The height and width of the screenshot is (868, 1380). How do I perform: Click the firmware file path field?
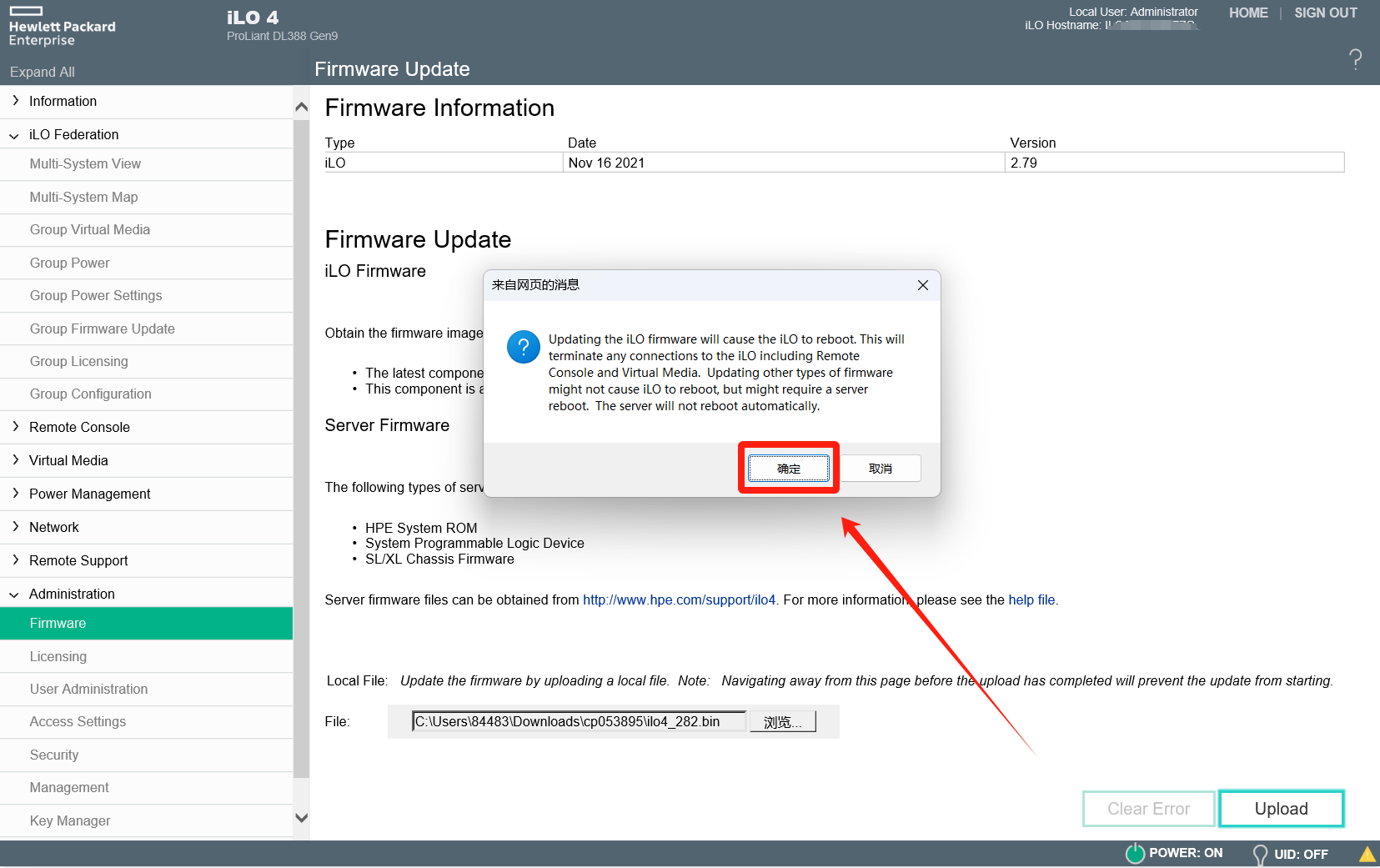[579, 721]
